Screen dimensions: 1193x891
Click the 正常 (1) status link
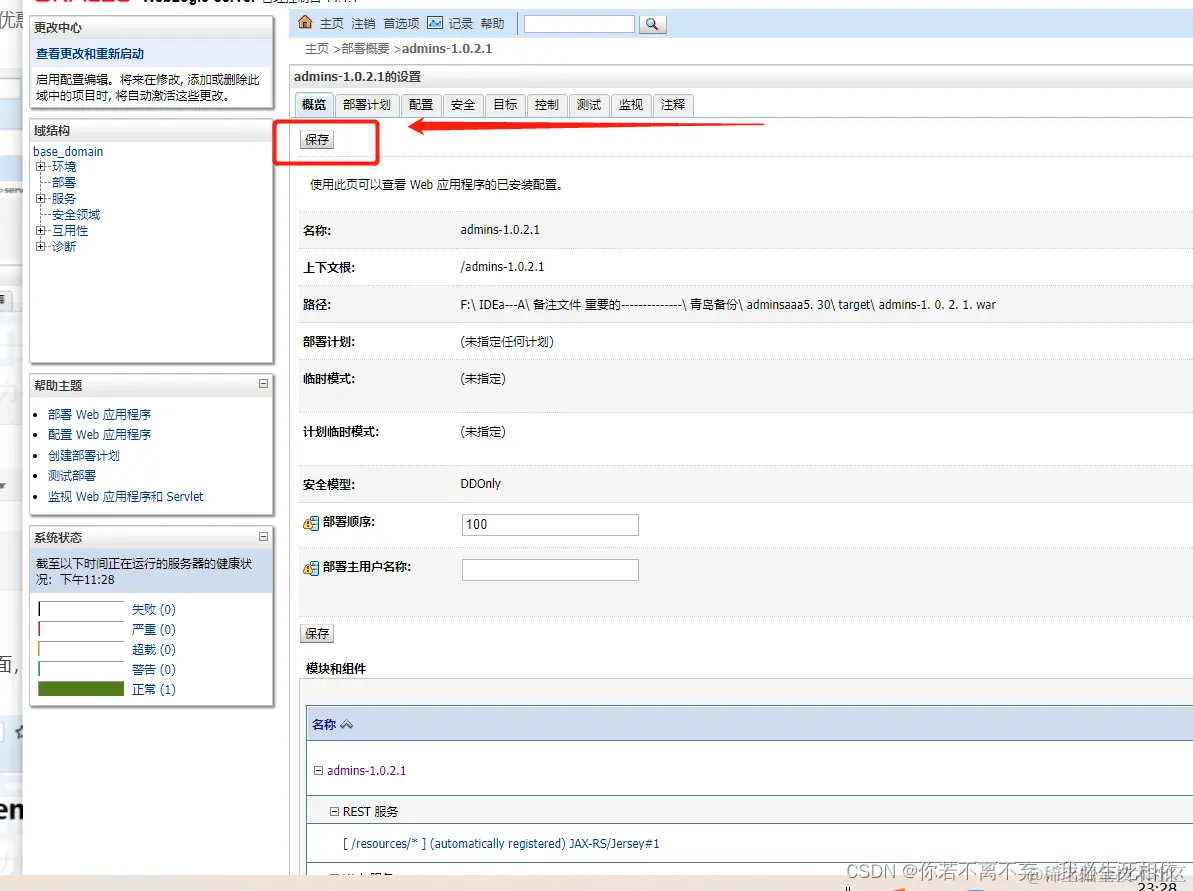pos(154,689)
